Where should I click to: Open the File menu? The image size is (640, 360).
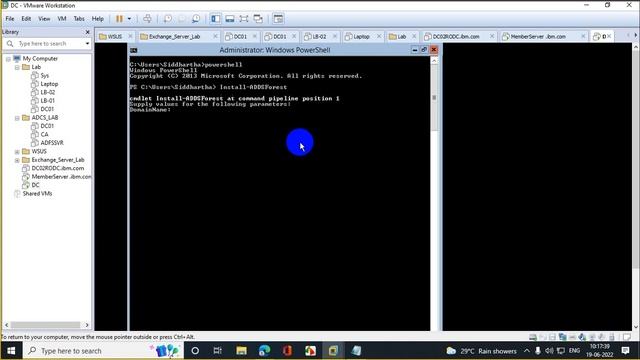click(10, 19)
